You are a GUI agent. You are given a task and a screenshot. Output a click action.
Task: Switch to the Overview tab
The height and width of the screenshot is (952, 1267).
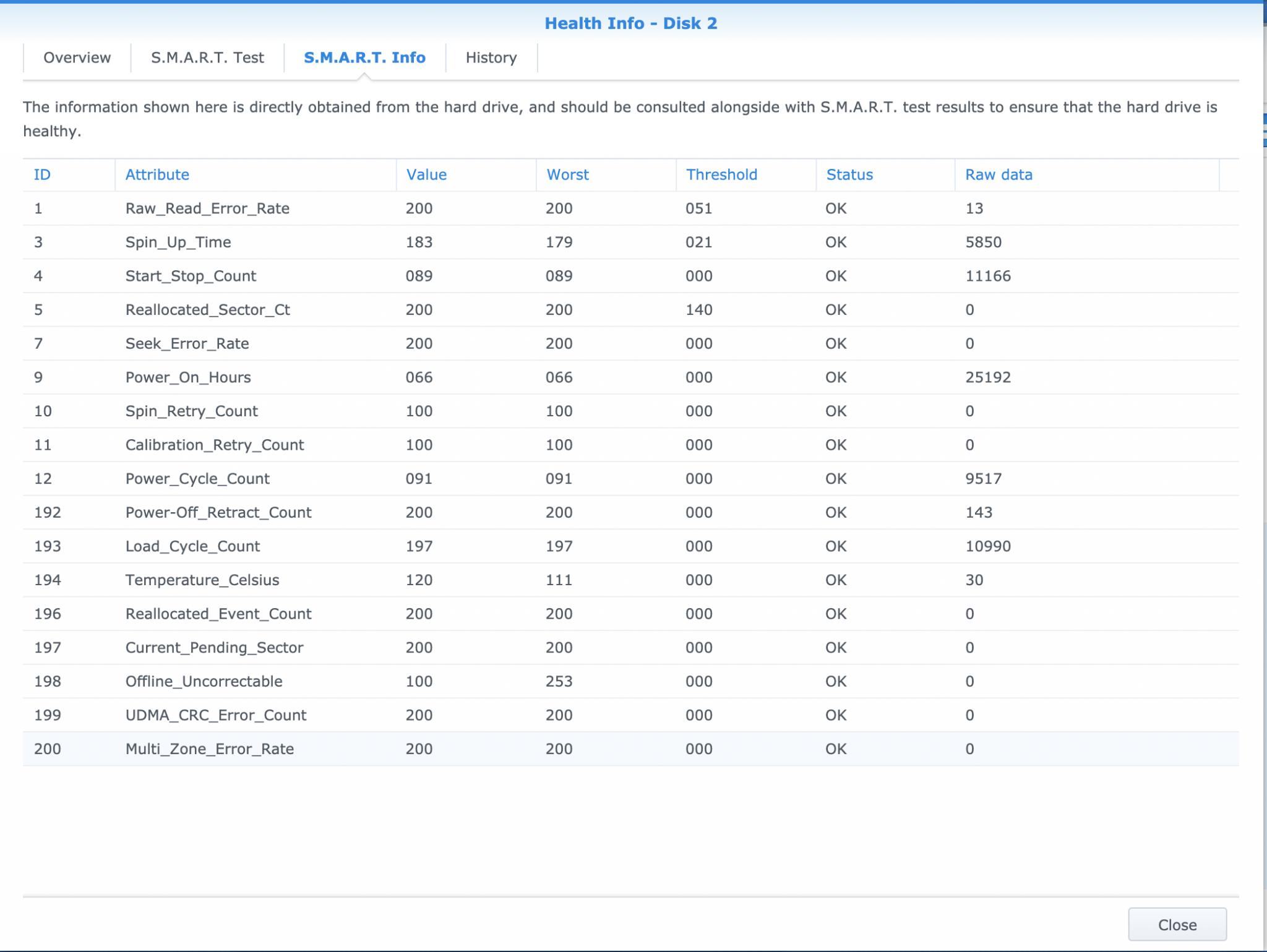[x=77, y=58]
